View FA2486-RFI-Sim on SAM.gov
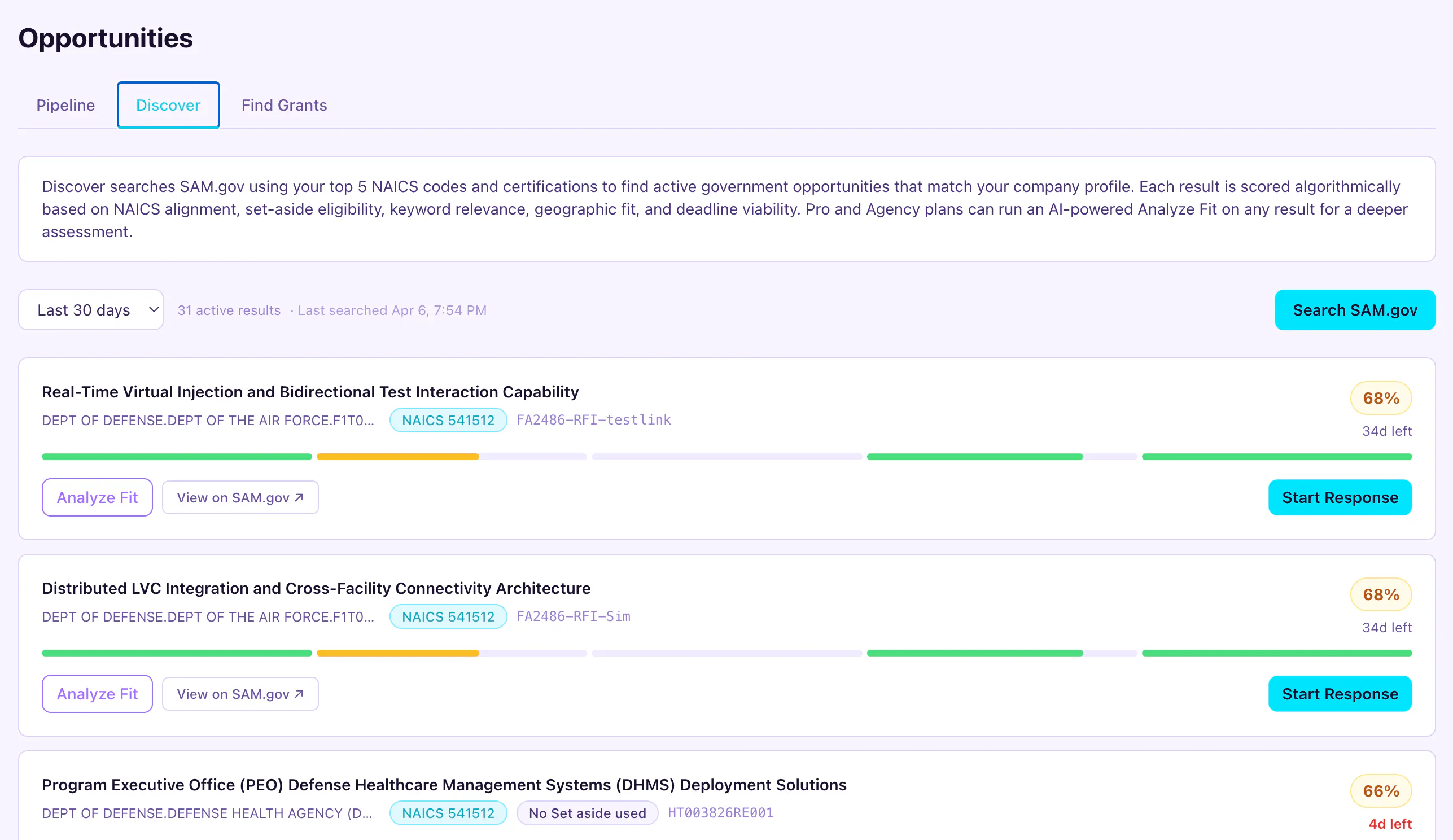The width and height of the screenshot is (1453, 840). (240, 694)
